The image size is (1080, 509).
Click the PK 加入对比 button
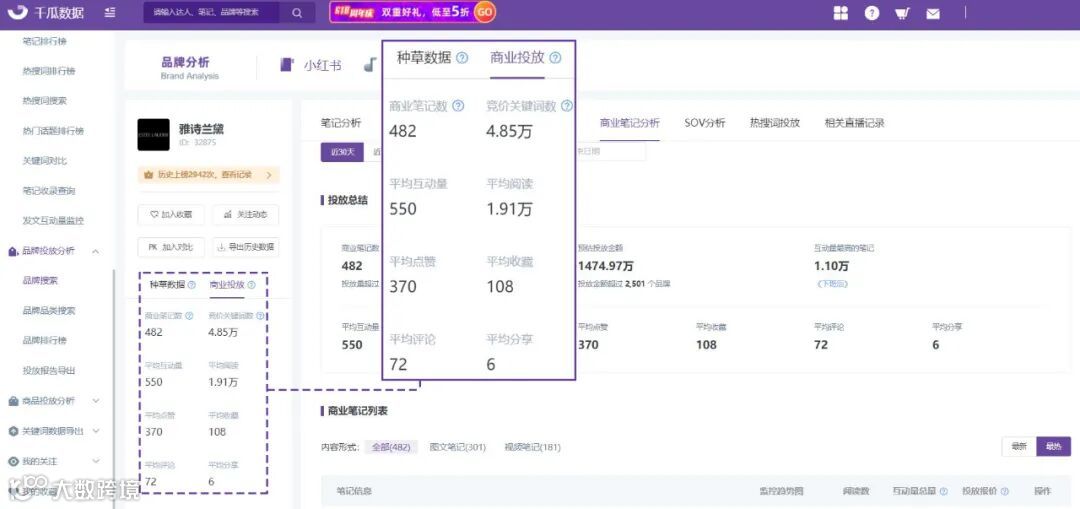pyautogui.click(x=171, y=247)
